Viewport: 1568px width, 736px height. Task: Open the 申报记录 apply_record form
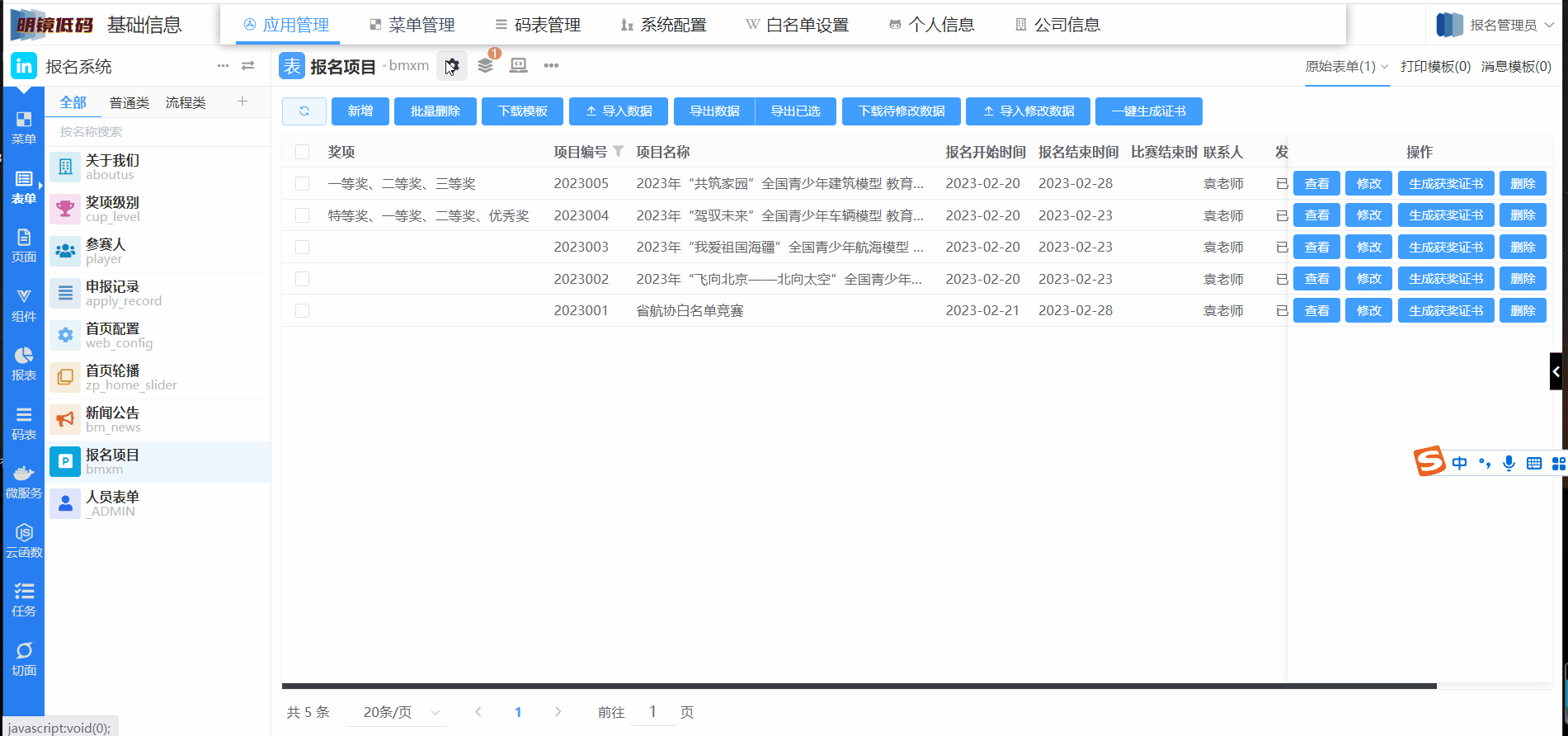point(158,293)
